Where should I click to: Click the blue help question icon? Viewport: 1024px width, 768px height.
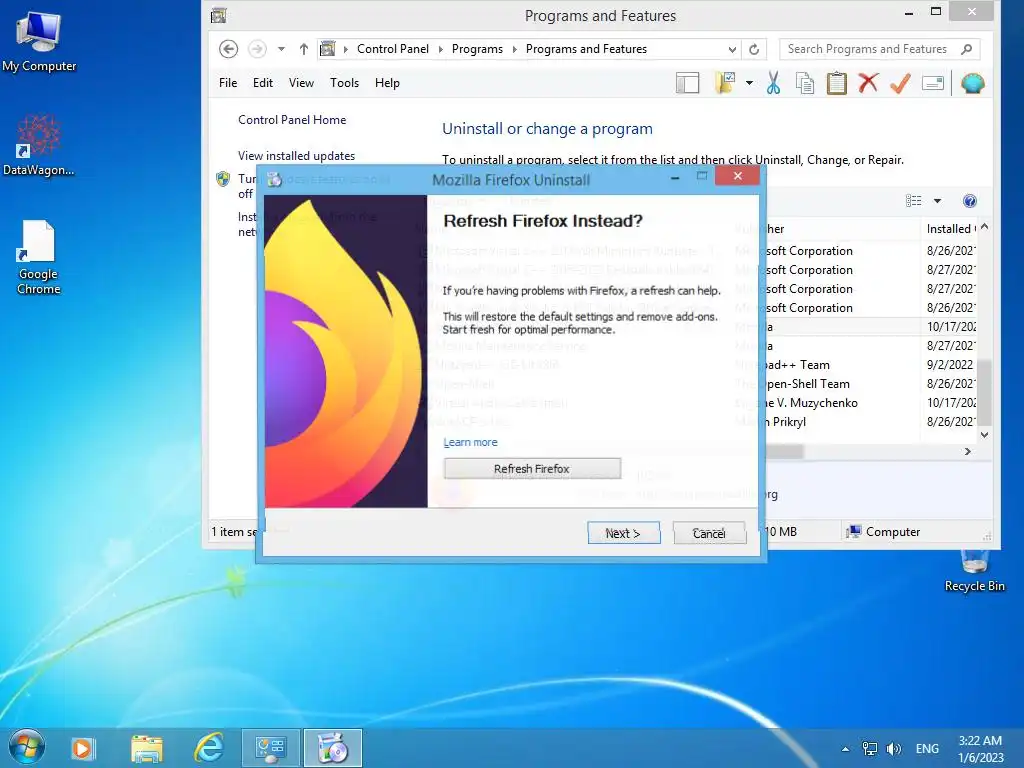click(970, 200)
